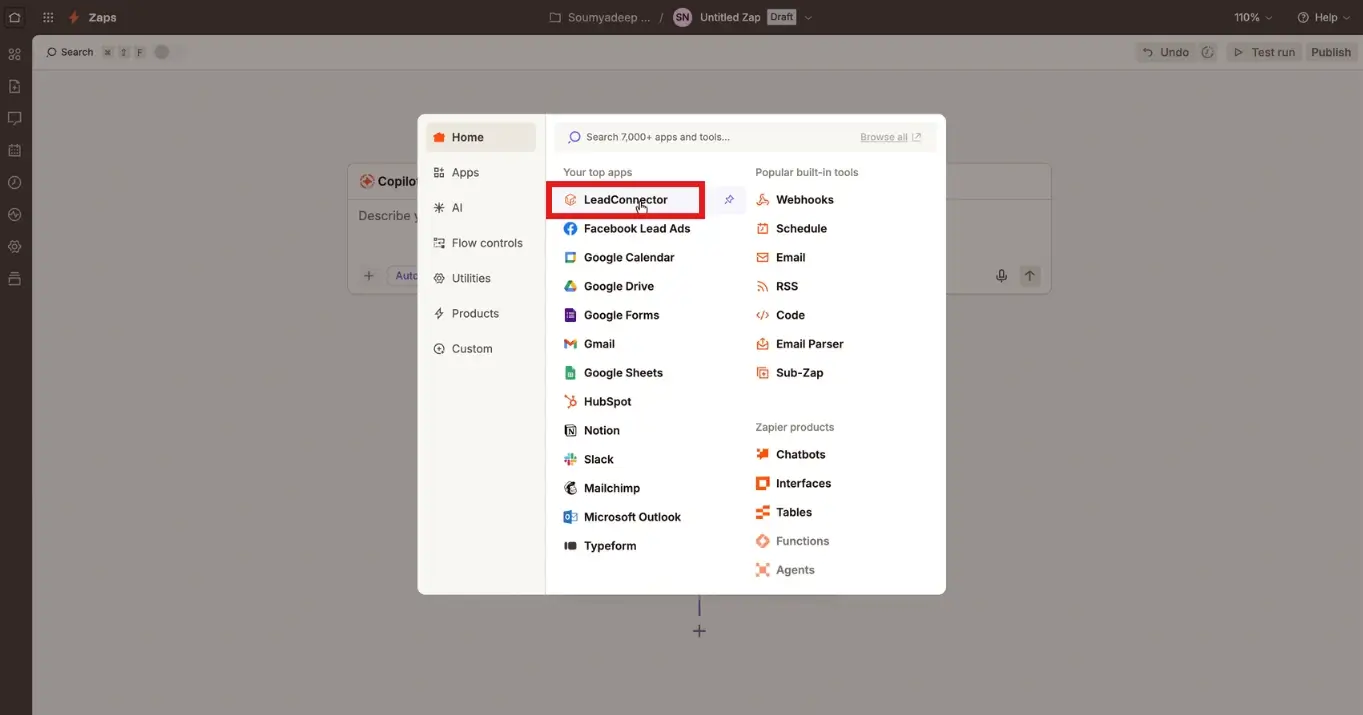
Task: Select Google Forms app
Action: (x=611, y=316)
